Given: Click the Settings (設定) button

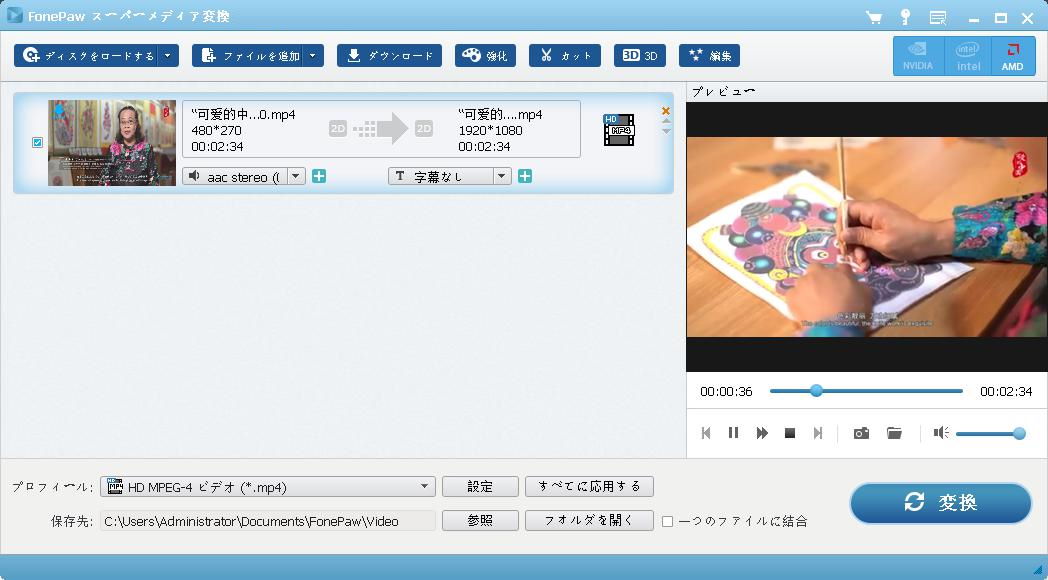Looking at the screenshot, I should coord(480,486).
